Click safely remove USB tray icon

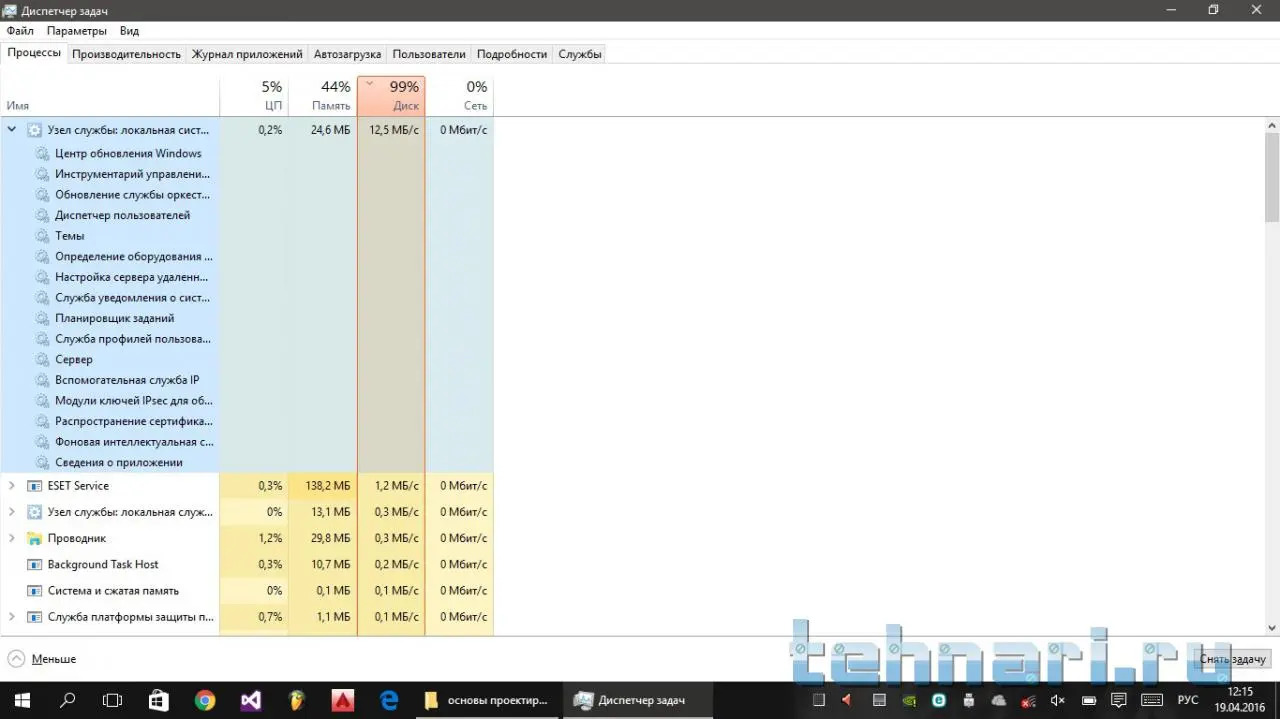pos(969,700)
